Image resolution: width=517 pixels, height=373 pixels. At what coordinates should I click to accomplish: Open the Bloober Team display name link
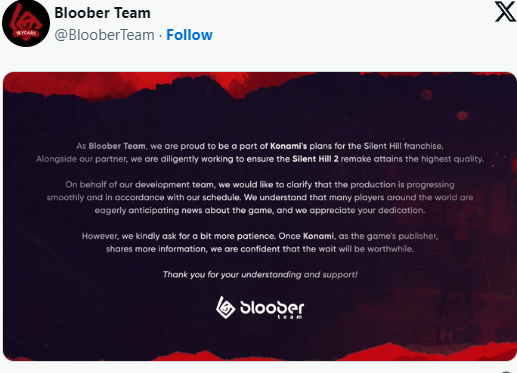click(x=102, y=13)
